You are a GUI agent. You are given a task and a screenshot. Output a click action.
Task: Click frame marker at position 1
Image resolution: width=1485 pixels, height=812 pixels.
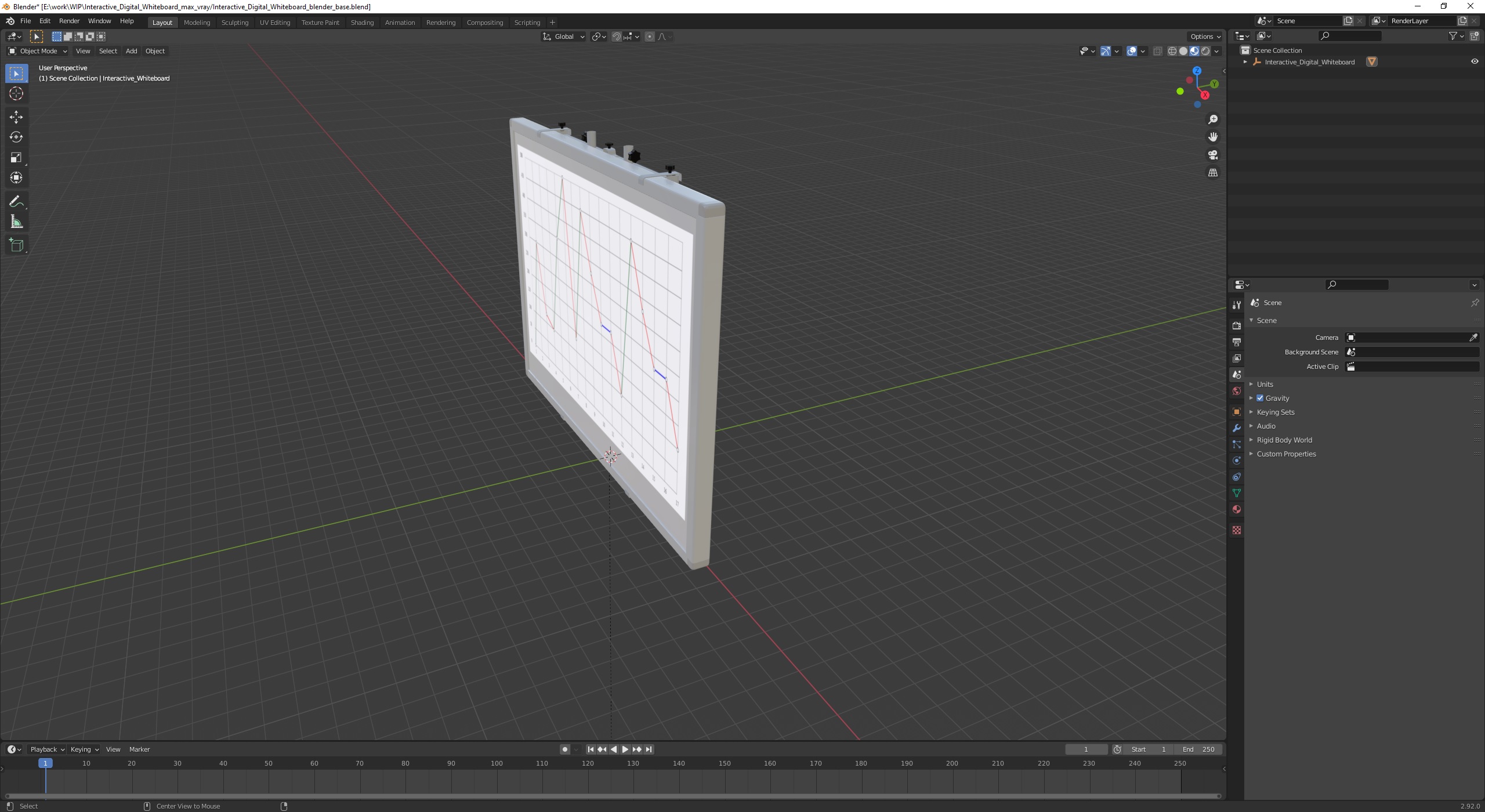coord(44,762)
